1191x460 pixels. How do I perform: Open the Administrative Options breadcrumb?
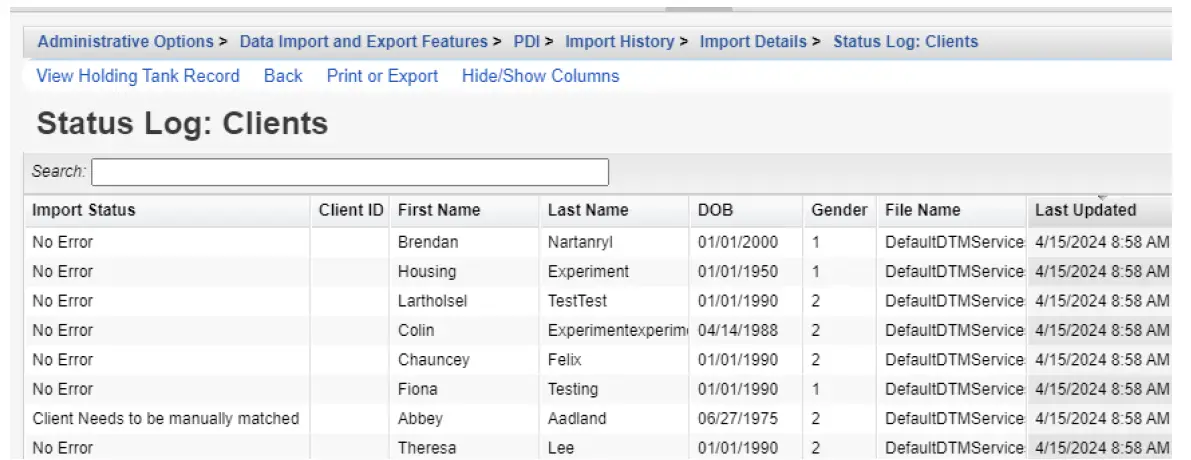tap(125, 42)
